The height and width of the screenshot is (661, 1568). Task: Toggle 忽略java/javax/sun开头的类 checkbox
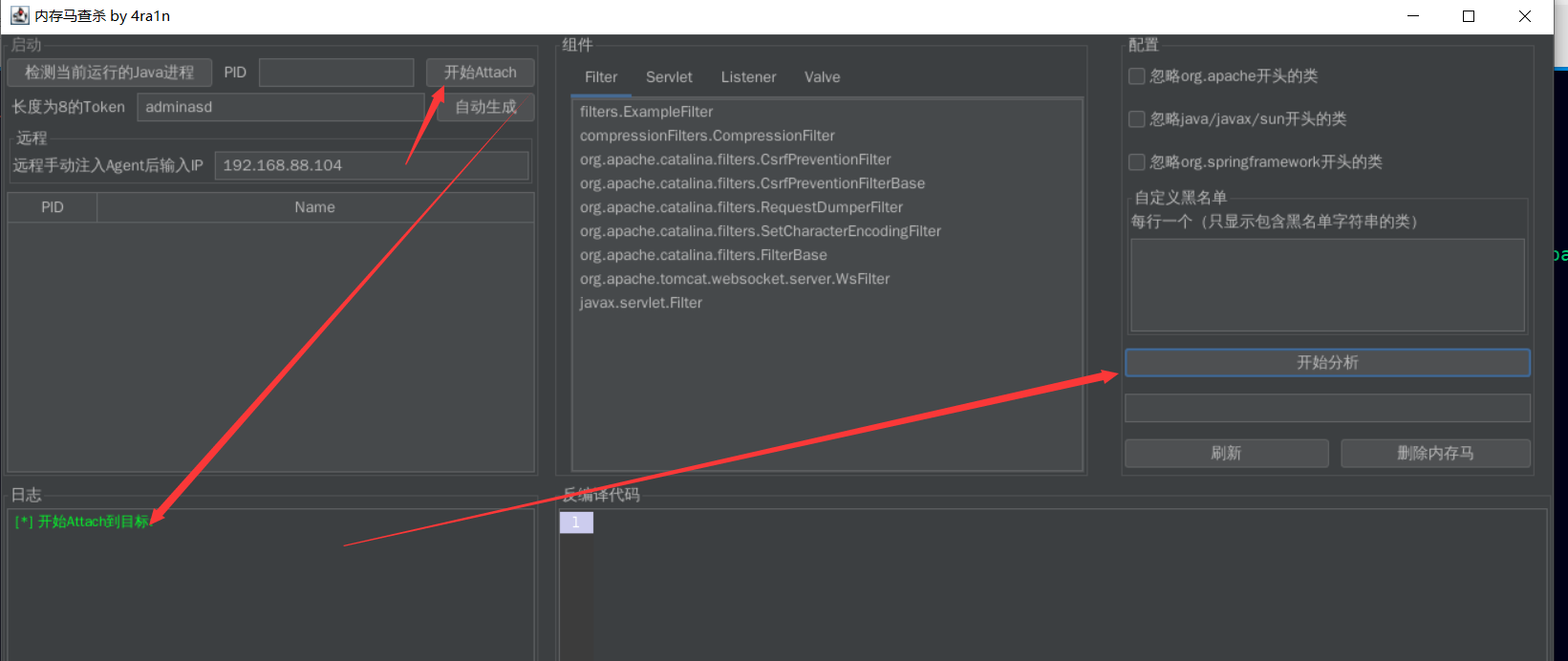coord(1137,119)
